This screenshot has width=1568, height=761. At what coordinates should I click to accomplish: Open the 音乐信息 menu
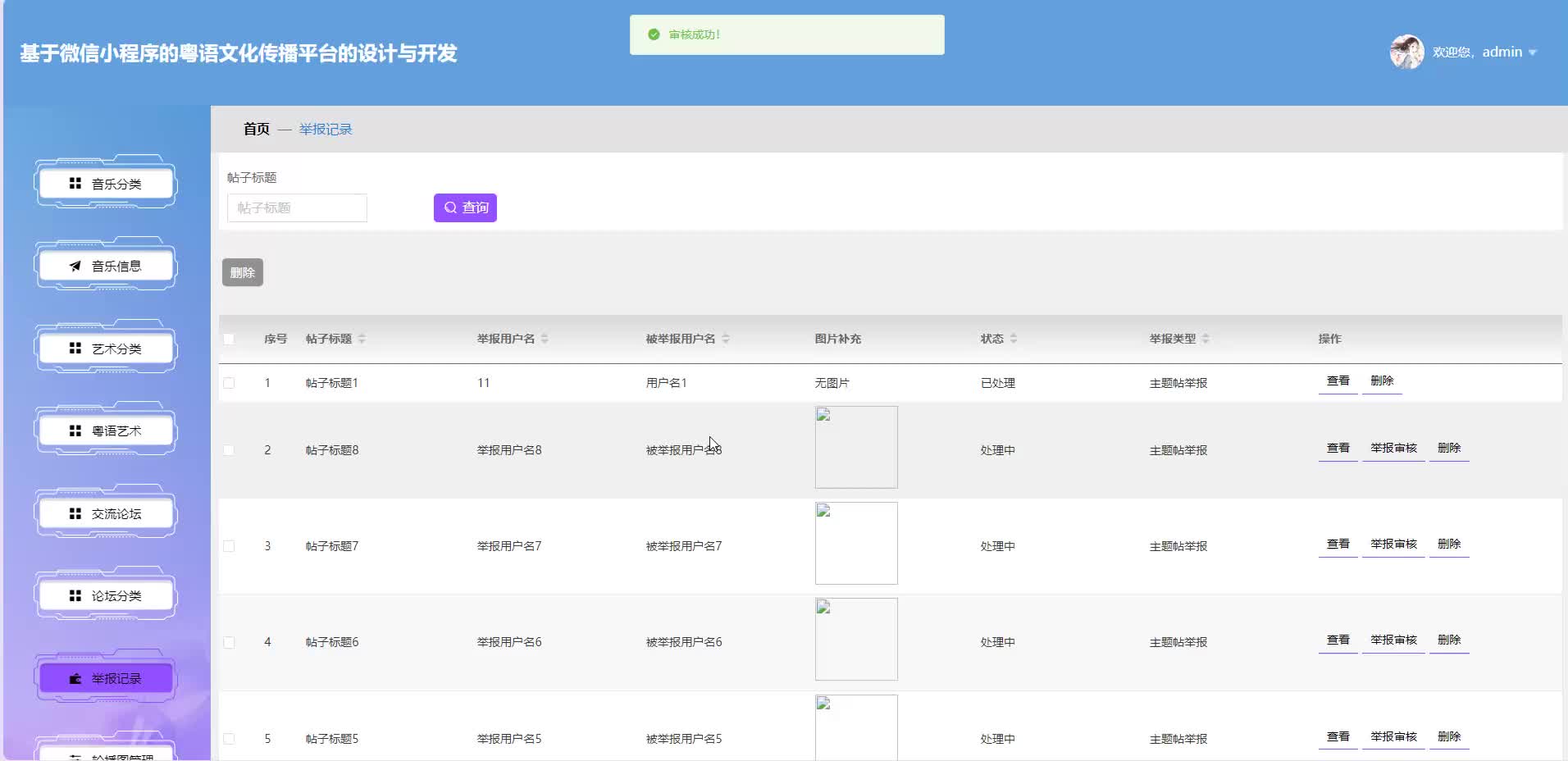point(106,266)
